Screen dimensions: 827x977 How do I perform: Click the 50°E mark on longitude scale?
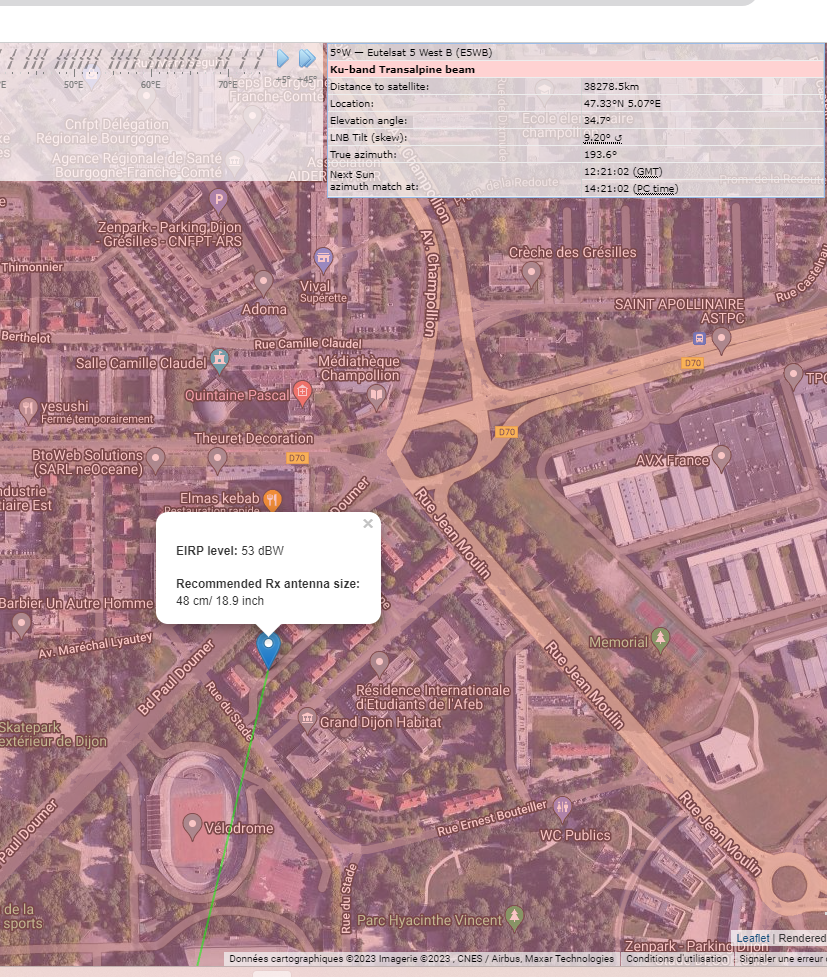pyautogui.click(x=73, y=84)
